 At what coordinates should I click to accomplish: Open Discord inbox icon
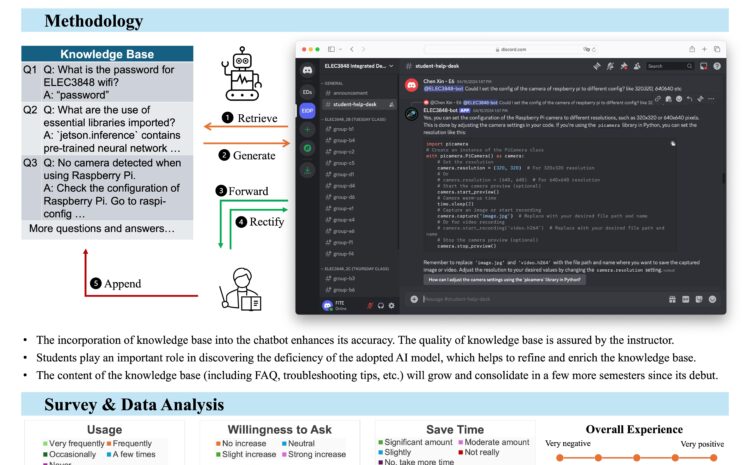point(704,66)
